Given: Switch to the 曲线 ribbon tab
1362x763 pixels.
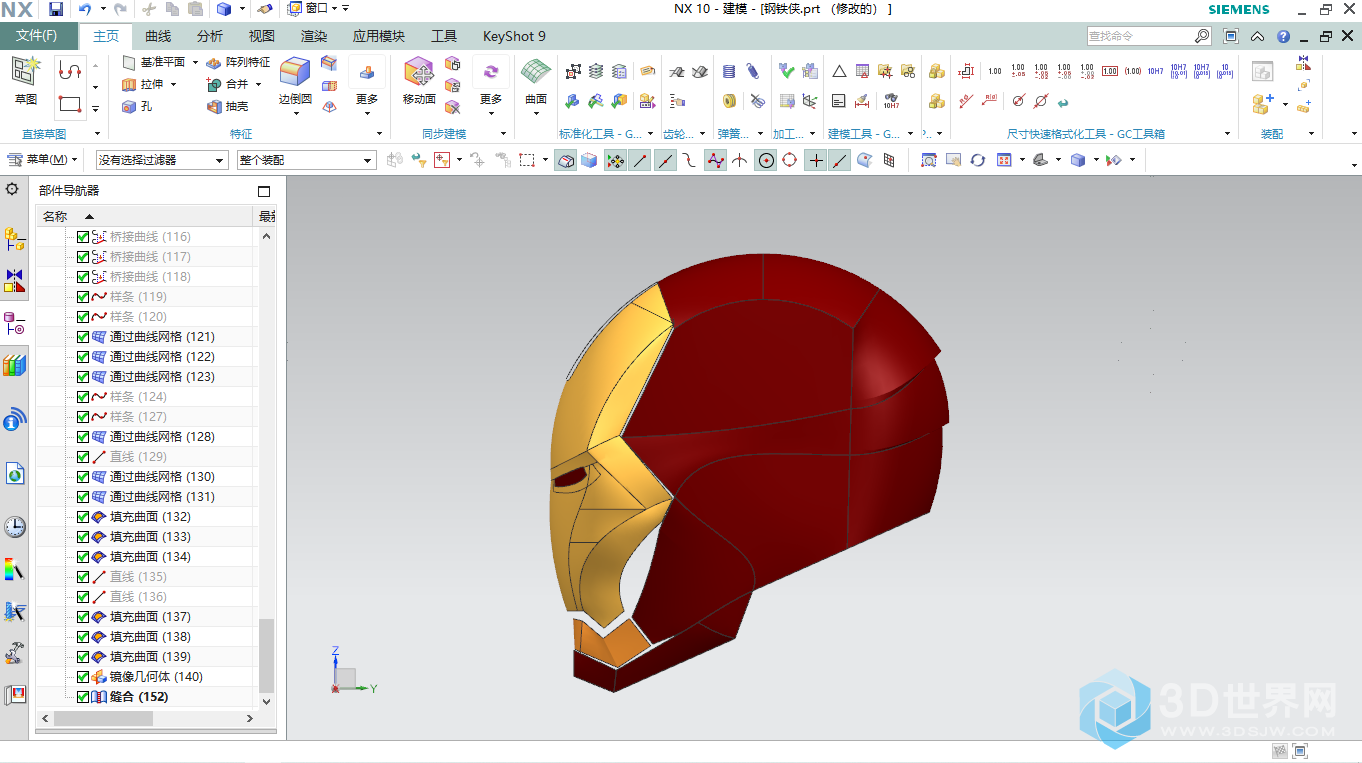Looking at the screenshot, I should coord(158,36).
